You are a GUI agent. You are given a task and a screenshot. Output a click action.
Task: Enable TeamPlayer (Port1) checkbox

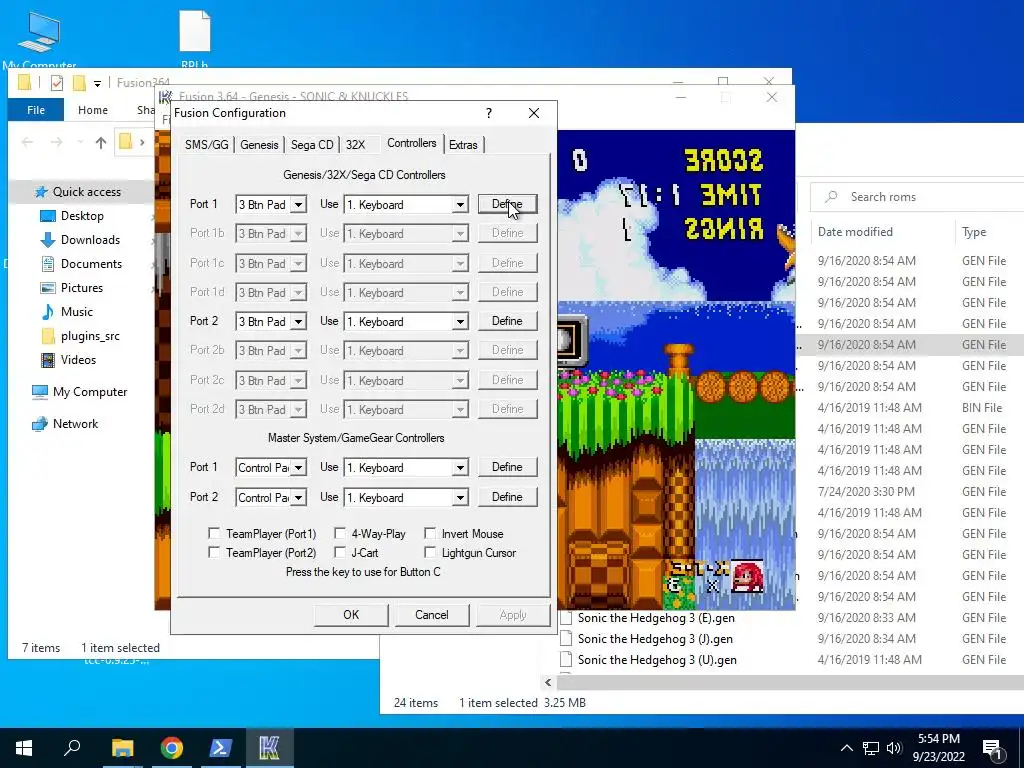214,534
